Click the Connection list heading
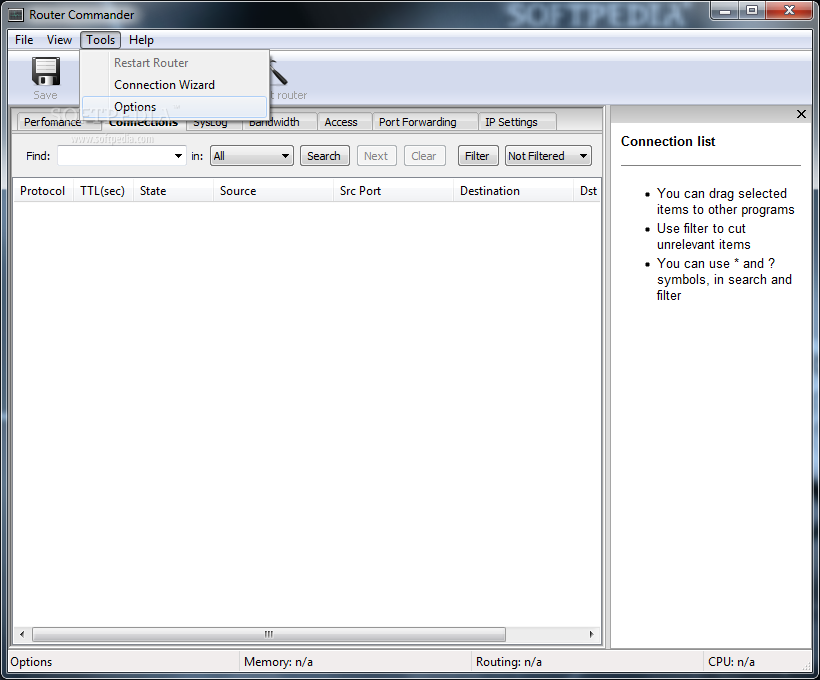This screenshot has width=820, height=680. 668,142
